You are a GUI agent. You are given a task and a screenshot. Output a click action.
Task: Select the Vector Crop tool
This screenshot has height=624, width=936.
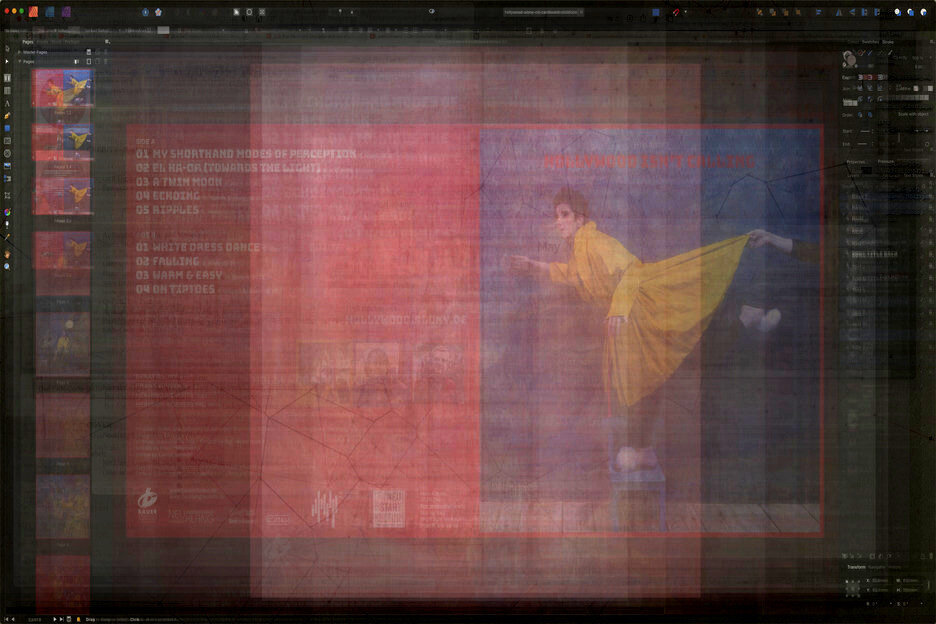7,195
